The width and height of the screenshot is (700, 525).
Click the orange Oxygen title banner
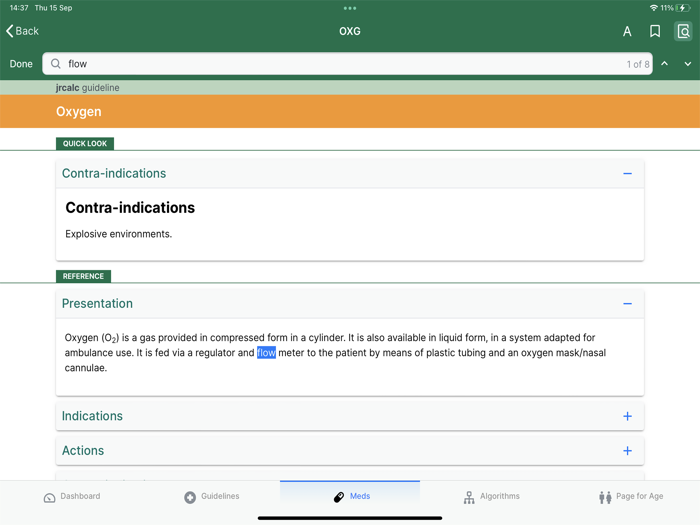point(350,112)
